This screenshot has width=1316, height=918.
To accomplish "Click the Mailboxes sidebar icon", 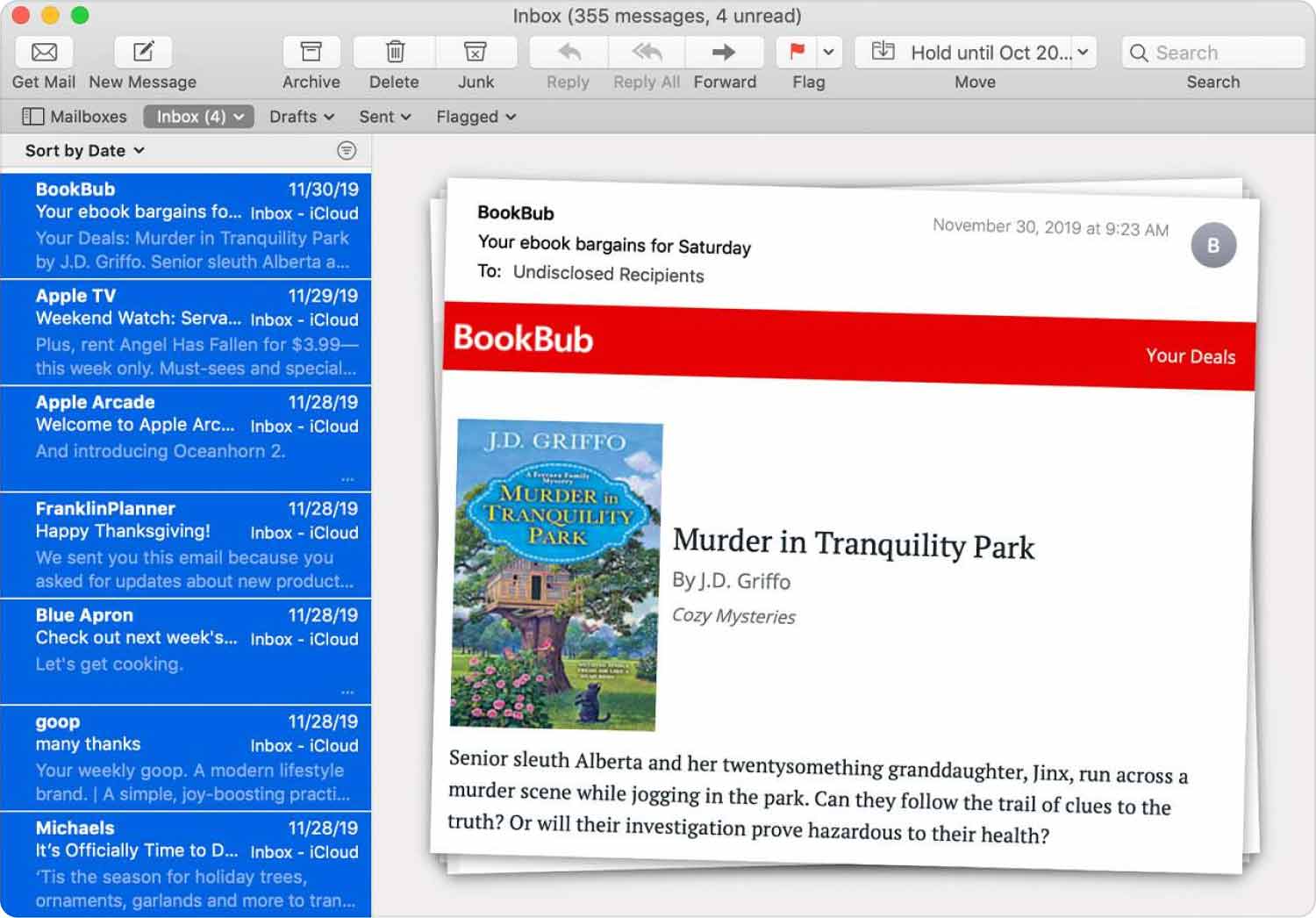I will [x=32, y=117].
